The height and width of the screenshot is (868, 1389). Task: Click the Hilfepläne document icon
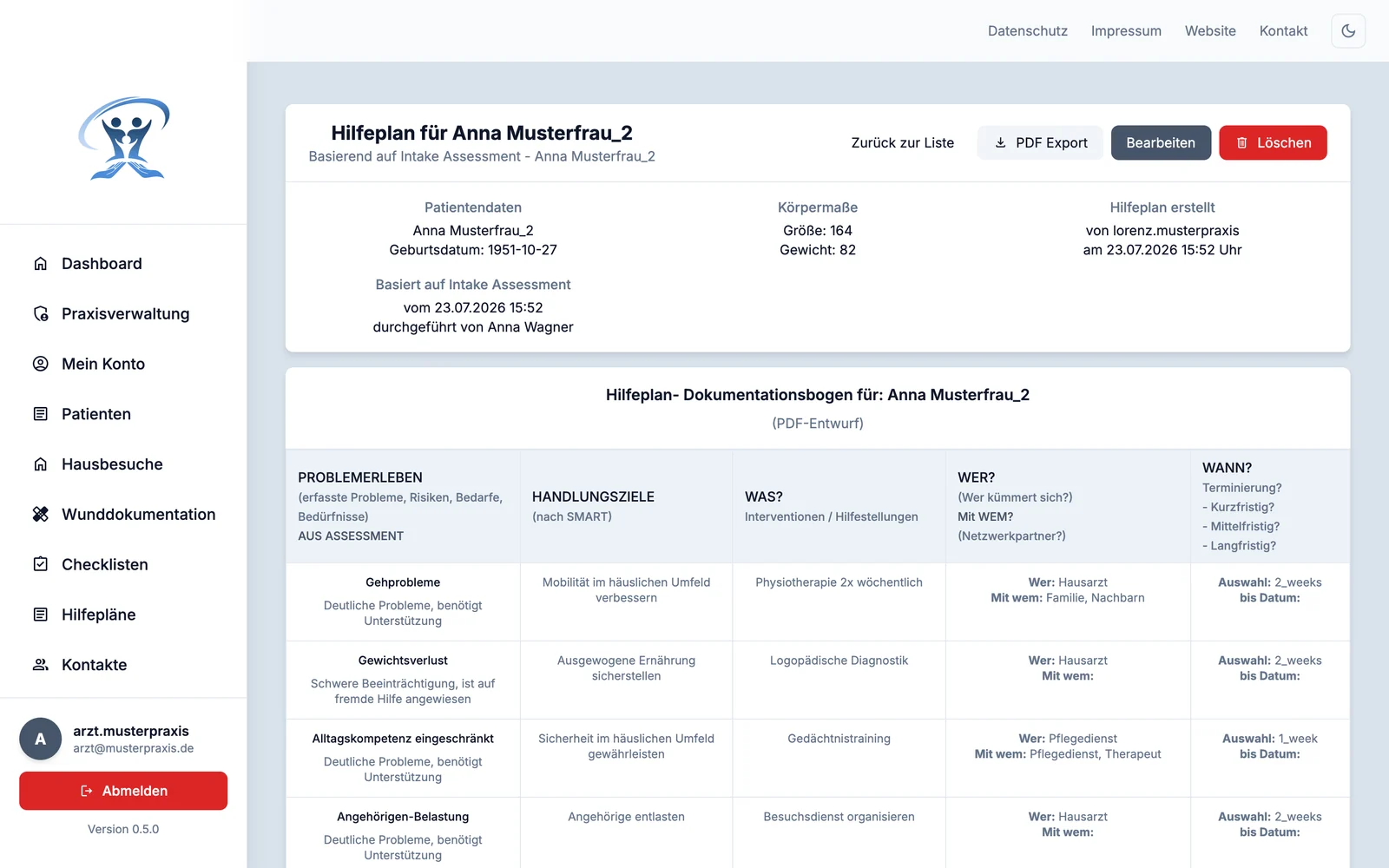[40, 615]
